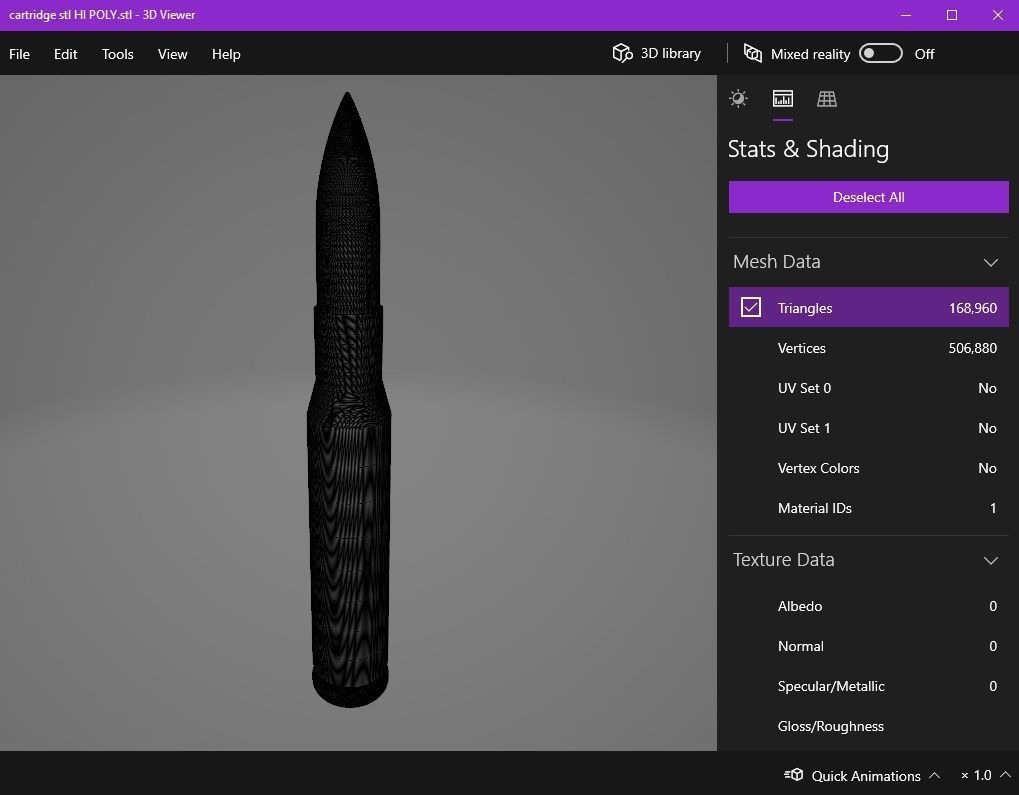Viewport: 1019px width, 795px height.
Task: Open the View menu
Action: tap(172, 54)
